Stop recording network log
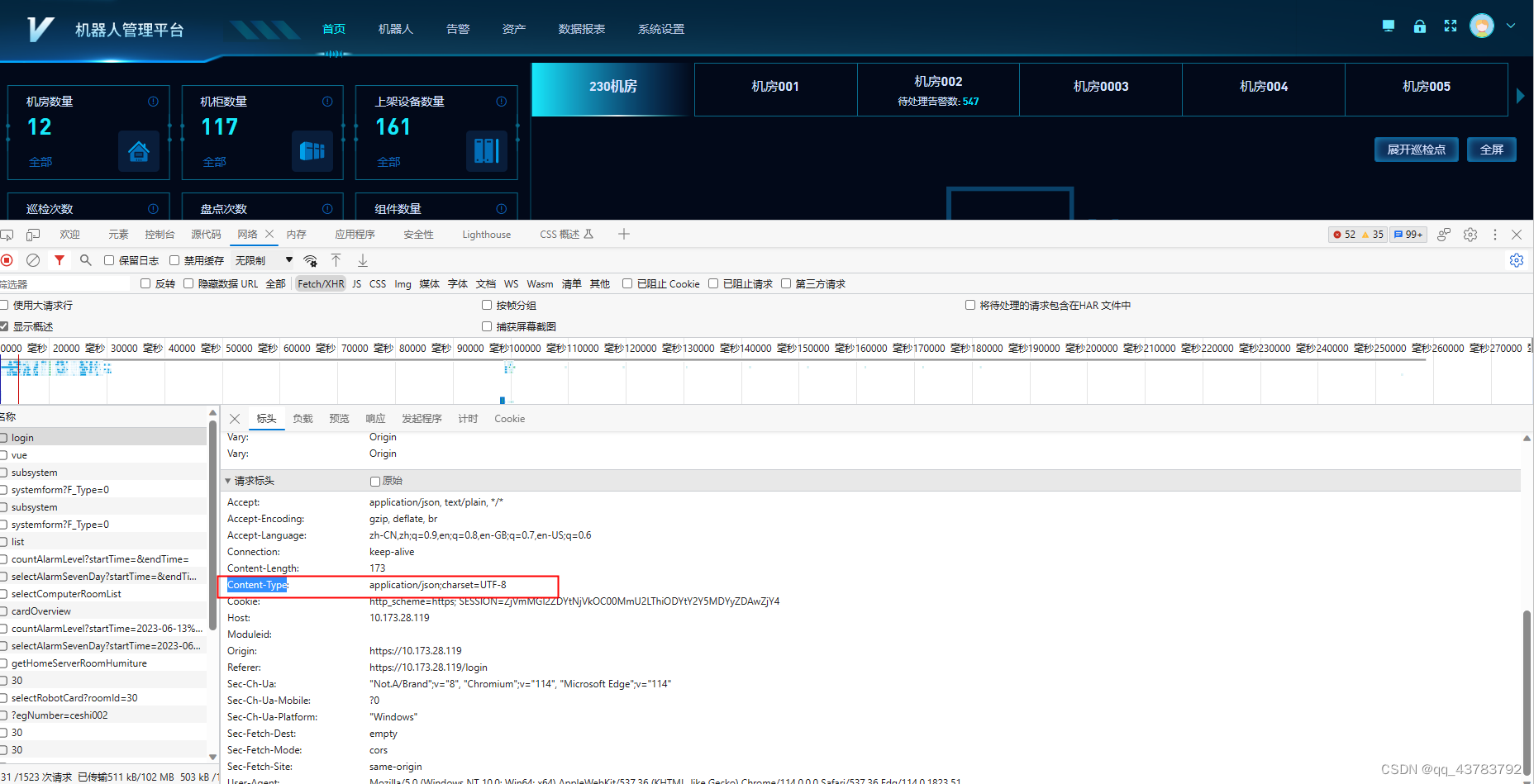 tap(7, 260)
